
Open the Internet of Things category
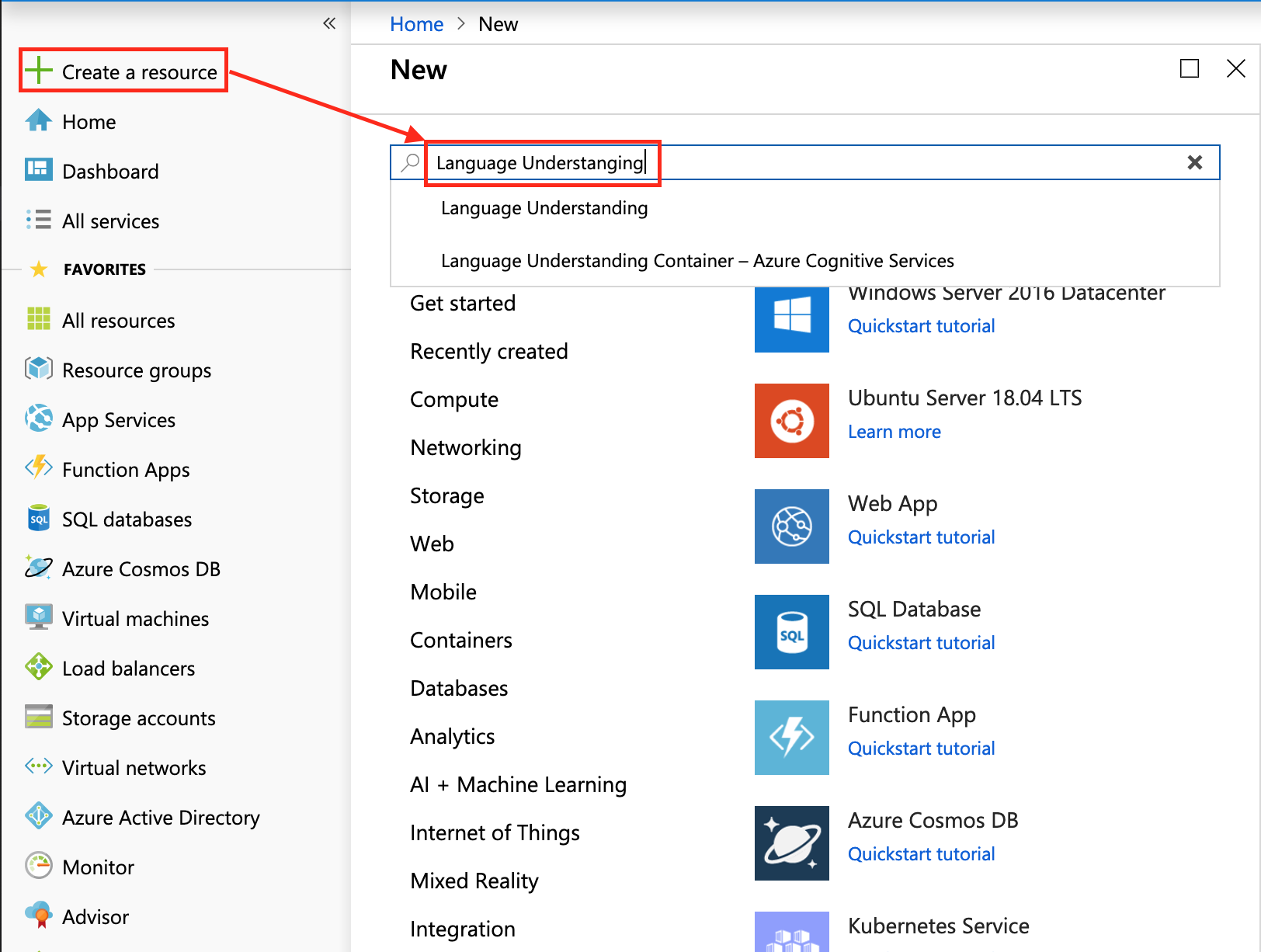pos(495,832)
